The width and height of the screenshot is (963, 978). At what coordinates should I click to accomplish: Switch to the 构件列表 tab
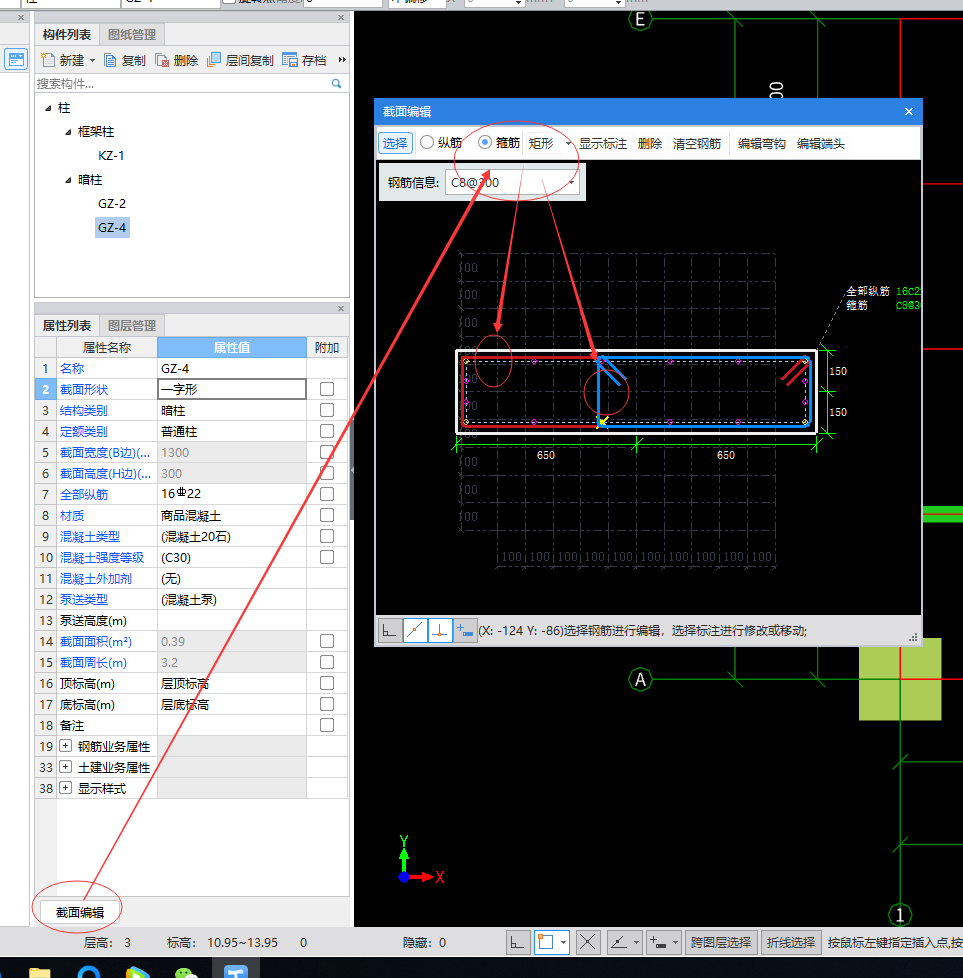(67, 34)
